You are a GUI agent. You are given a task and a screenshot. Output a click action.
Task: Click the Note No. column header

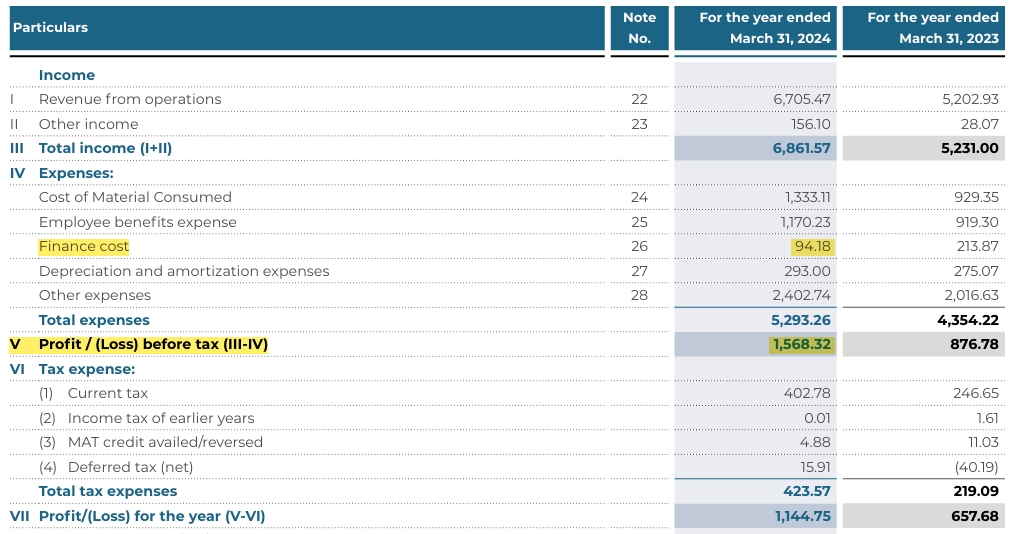pyautogui.click(x=639, y=28)
